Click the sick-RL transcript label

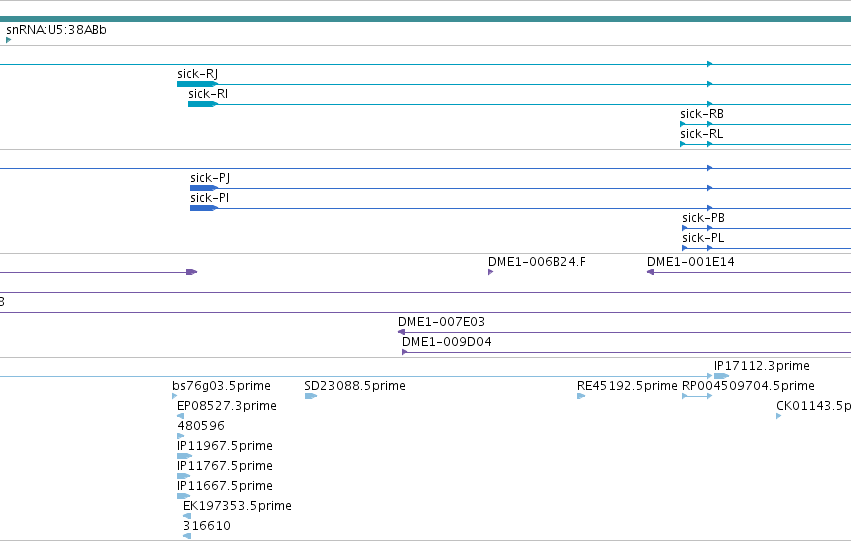702,134
